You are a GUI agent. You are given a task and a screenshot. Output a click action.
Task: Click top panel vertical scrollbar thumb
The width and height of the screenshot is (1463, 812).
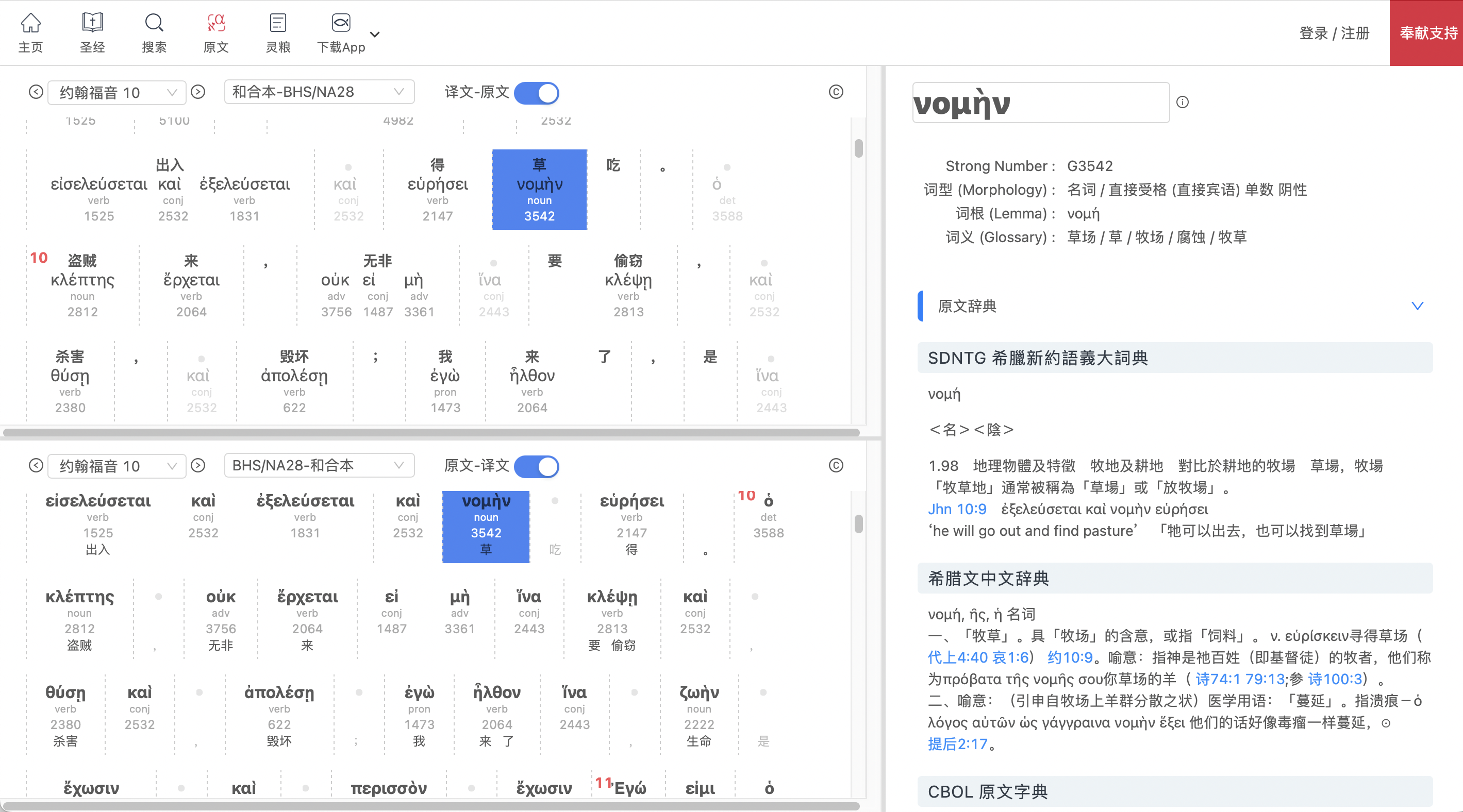click(859, 149)
